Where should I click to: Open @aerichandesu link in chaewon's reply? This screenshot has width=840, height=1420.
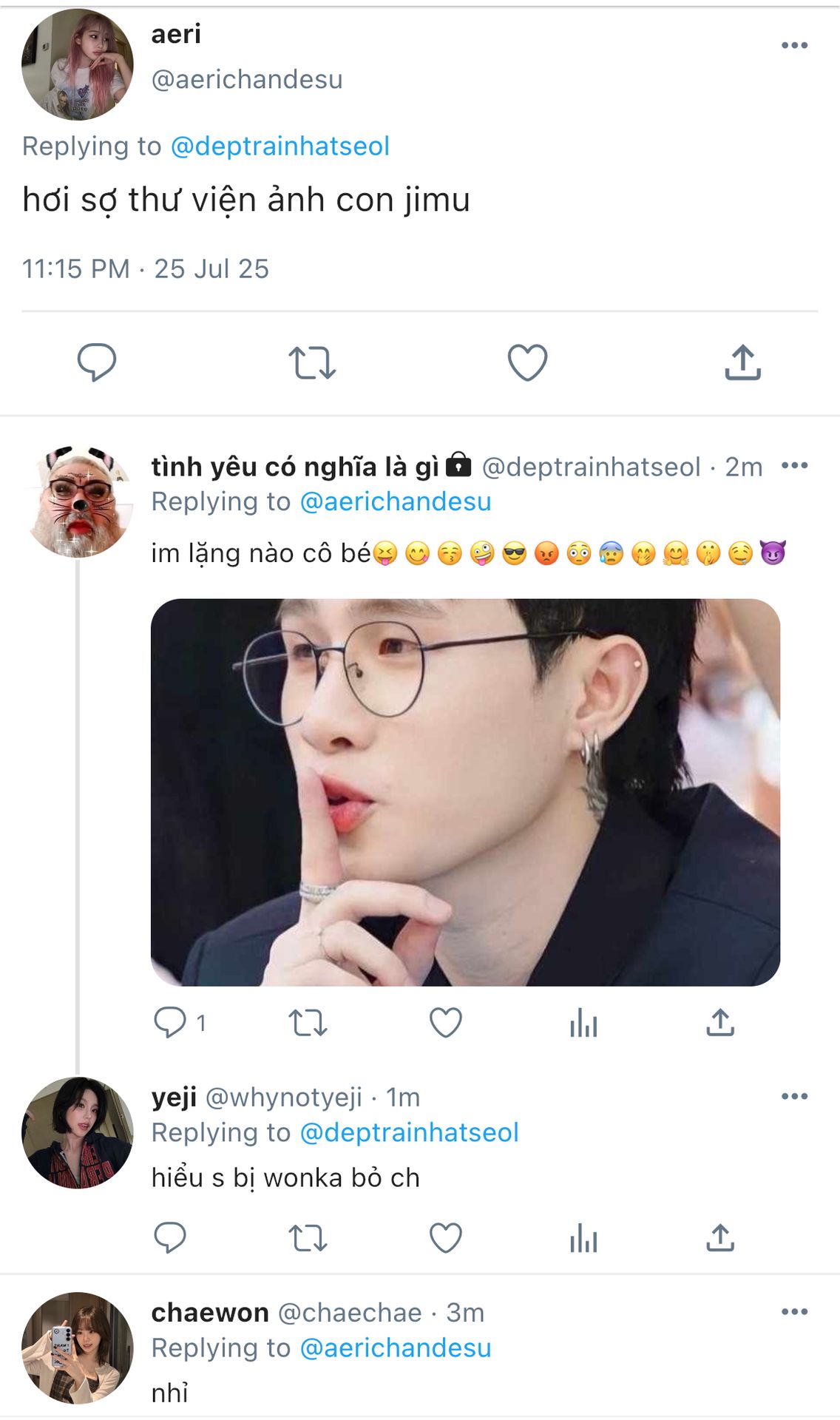[395, 1348]
